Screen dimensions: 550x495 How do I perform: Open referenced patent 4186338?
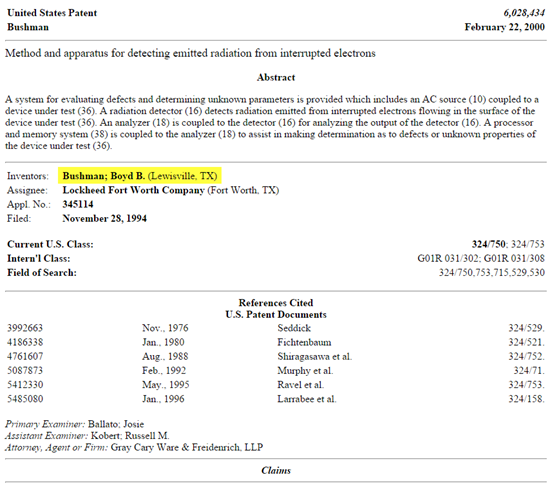click(25, 342)
